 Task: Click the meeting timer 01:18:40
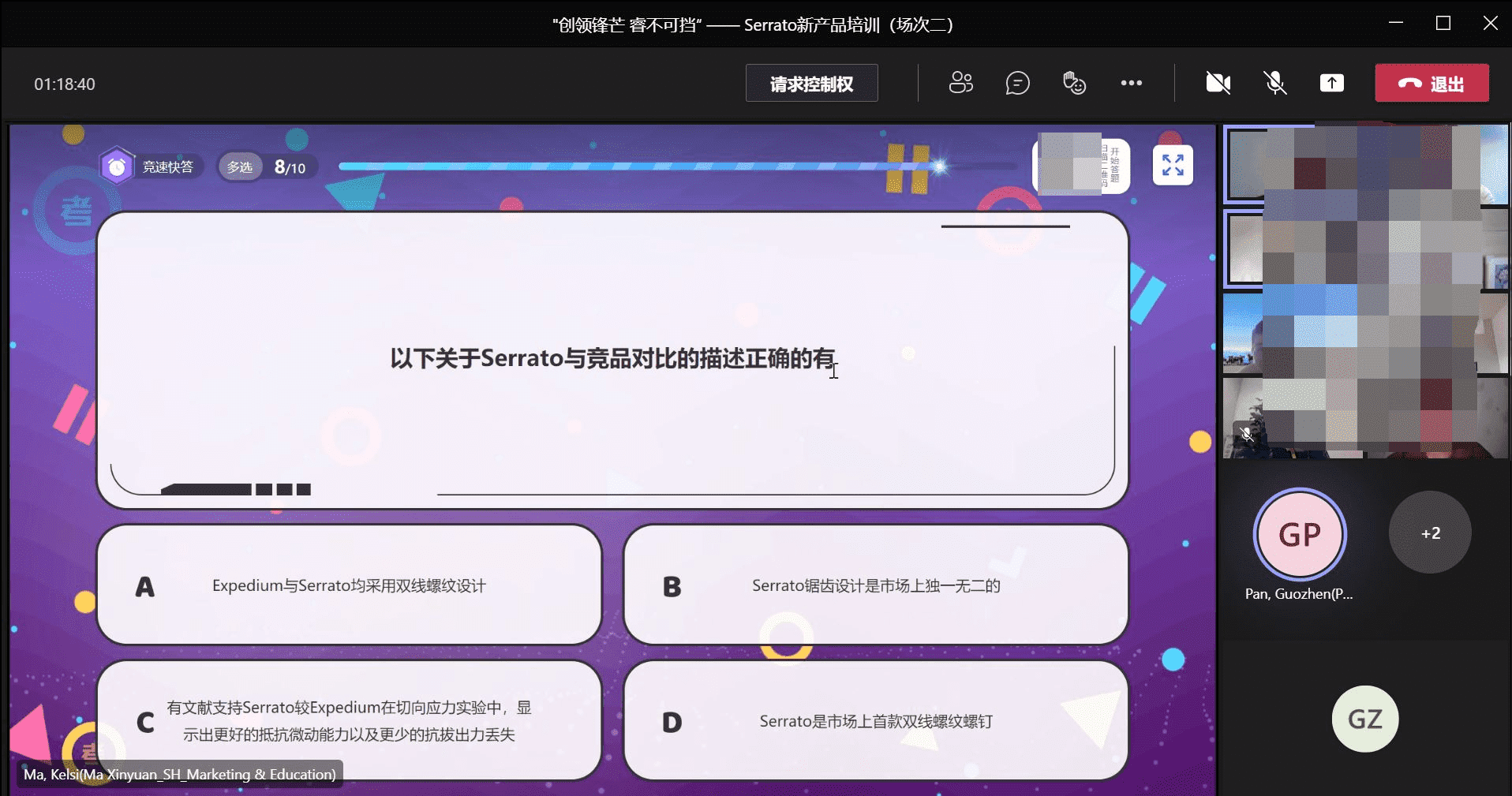[65, 84]
